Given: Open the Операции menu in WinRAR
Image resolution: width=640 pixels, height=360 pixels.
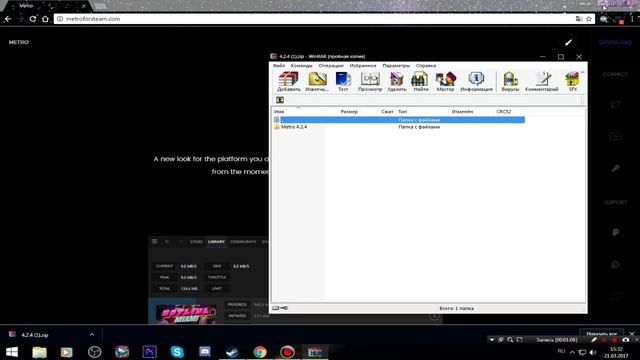Looking at the screenshot, I should (331, 65).
